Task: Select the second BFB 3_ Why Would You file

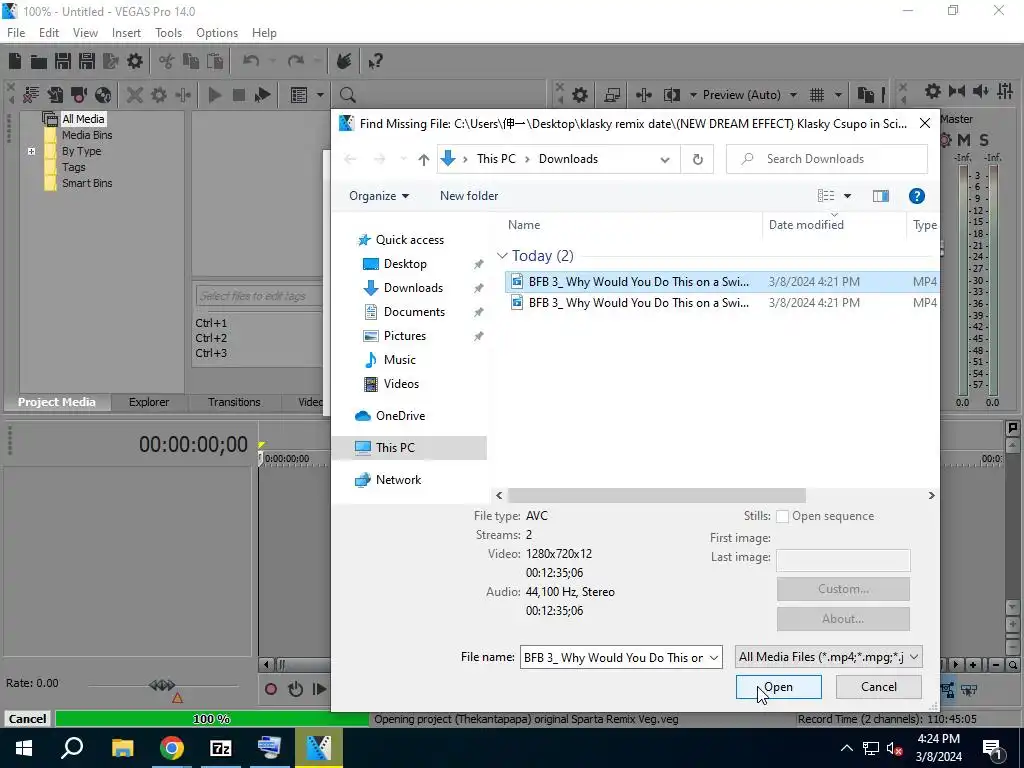Action: pyautogui.click(x=722, y=303)
